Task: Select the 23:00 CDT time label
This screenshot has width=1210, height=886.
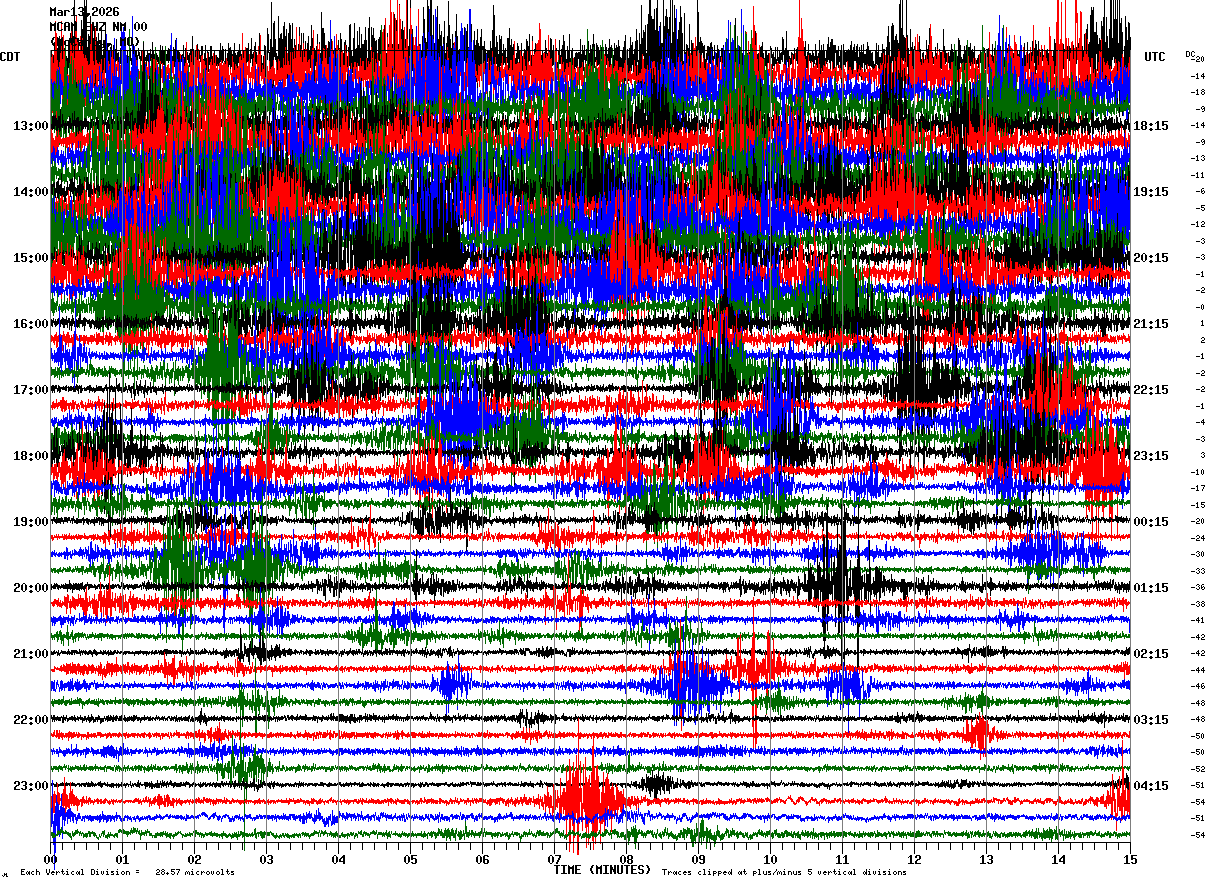Action: (x=31, y=786)
